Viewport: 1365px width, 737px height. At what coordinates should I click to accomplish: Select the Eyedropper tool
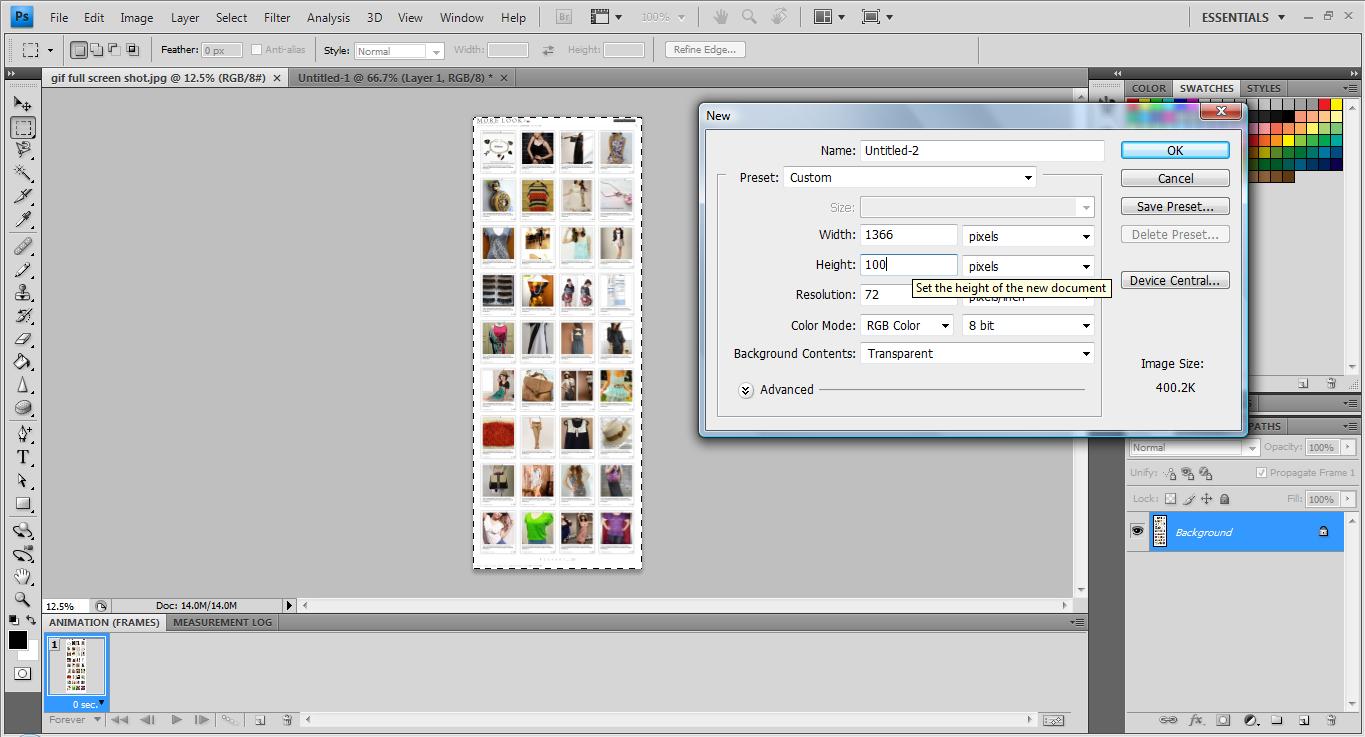pyautogui.click(x=22, y=219)
